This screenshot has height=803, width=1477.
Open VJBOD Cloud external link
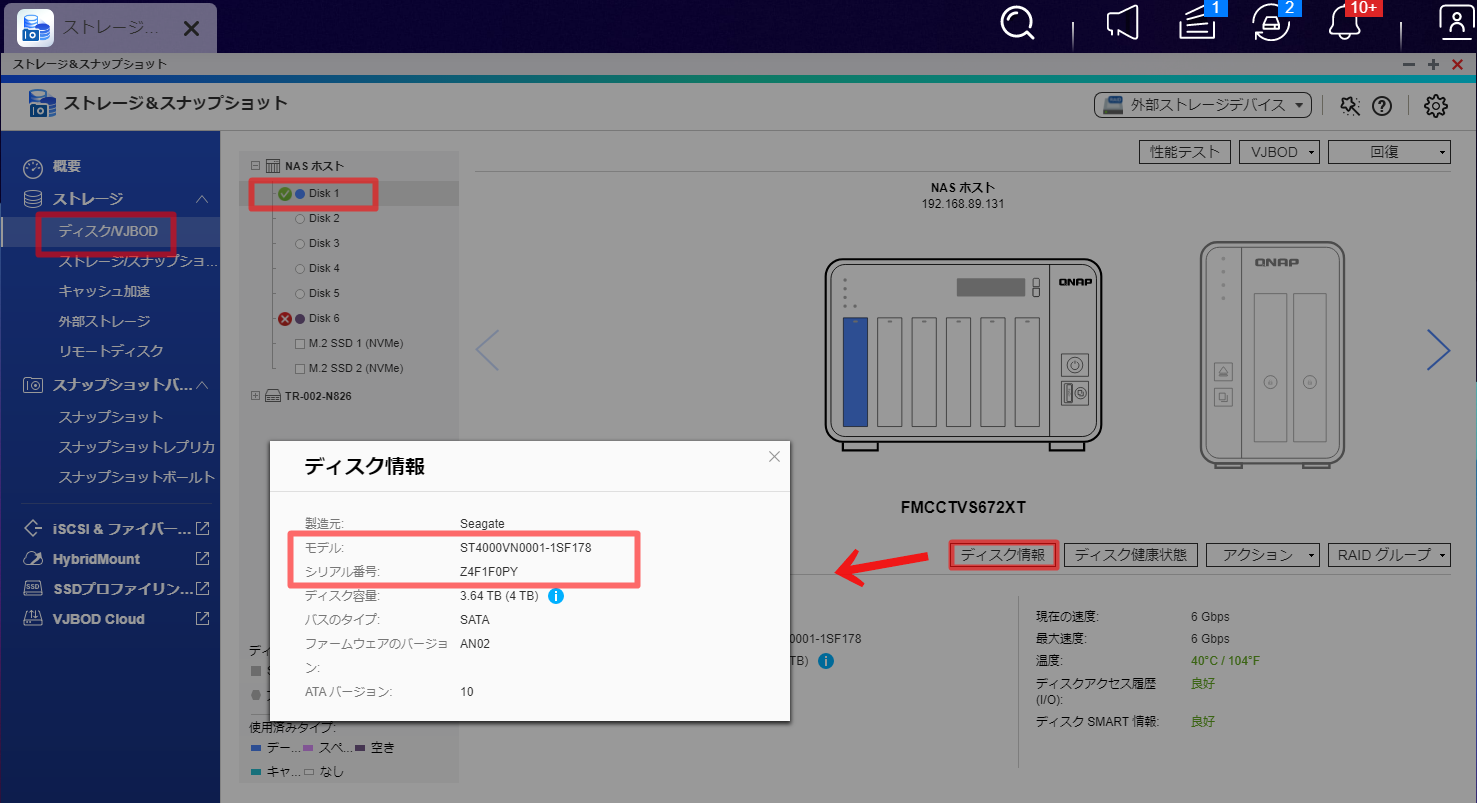pos(202,618)
